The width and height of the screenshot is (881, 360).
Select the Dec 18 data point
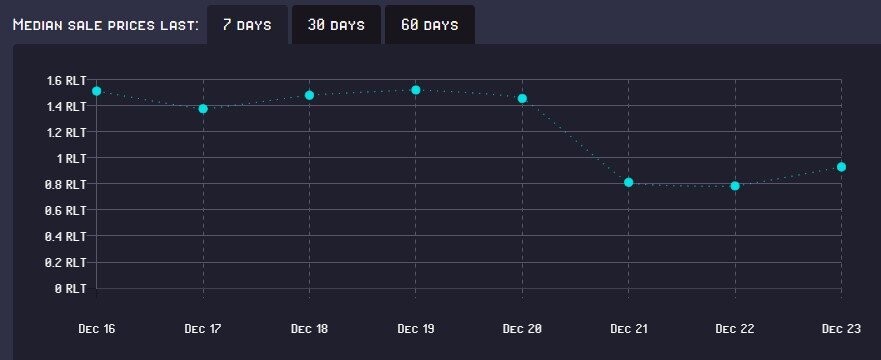tap(309, 95)
